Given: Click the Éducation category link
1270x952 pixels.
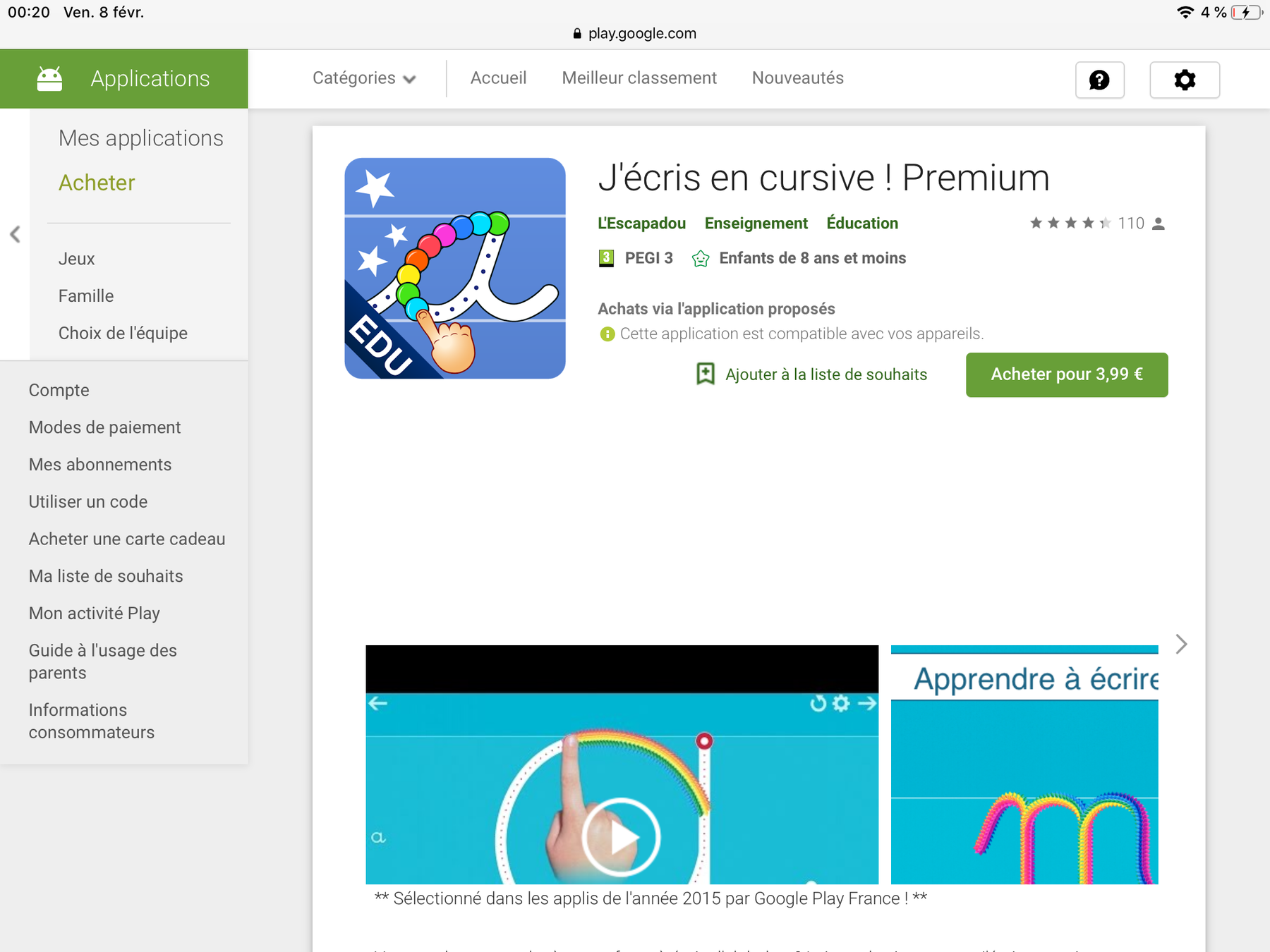Looking at the screenshot, I should click(862, 224).
